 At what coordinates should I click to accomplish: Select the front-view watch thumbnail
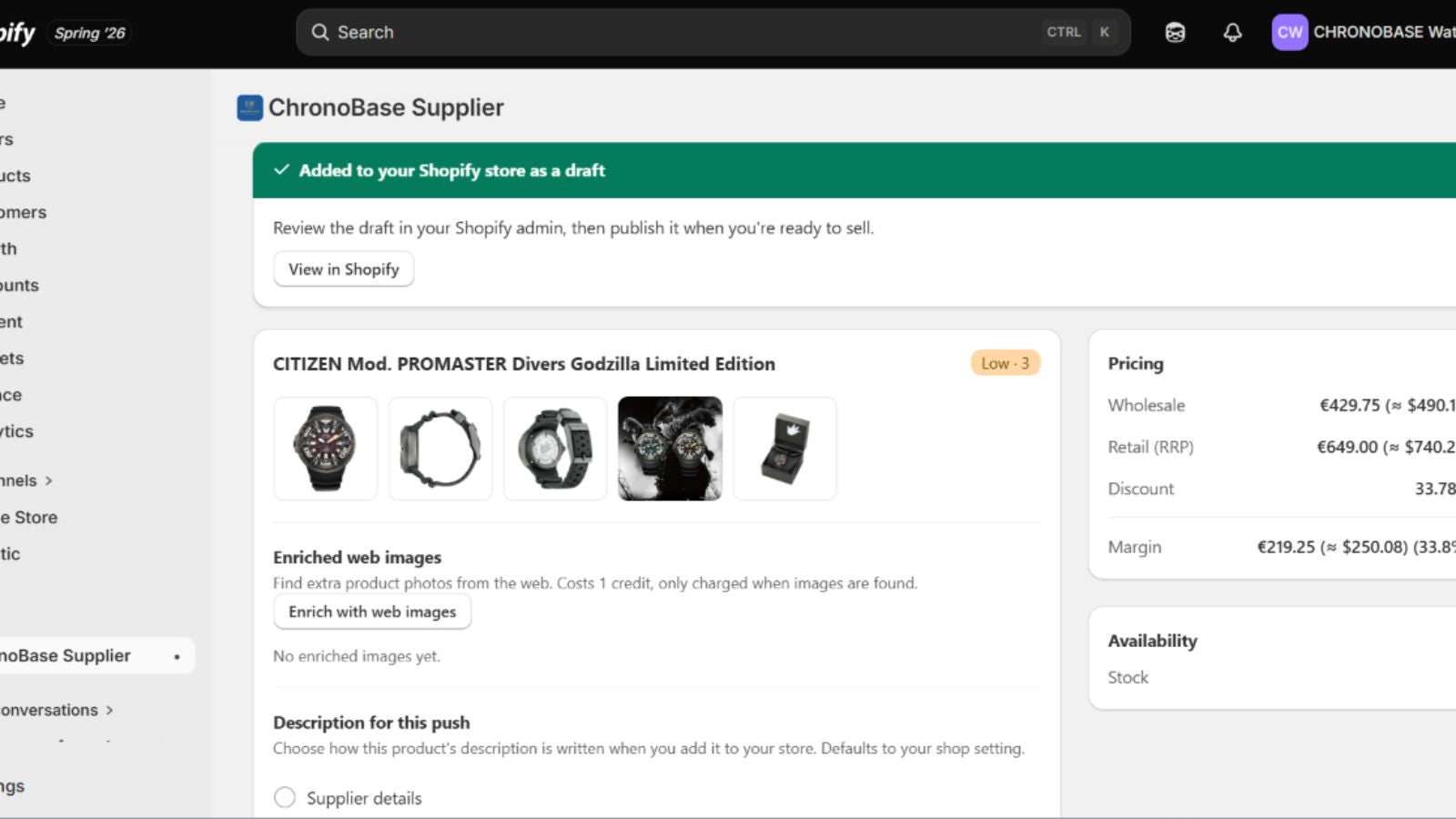(x=326, y=449)
